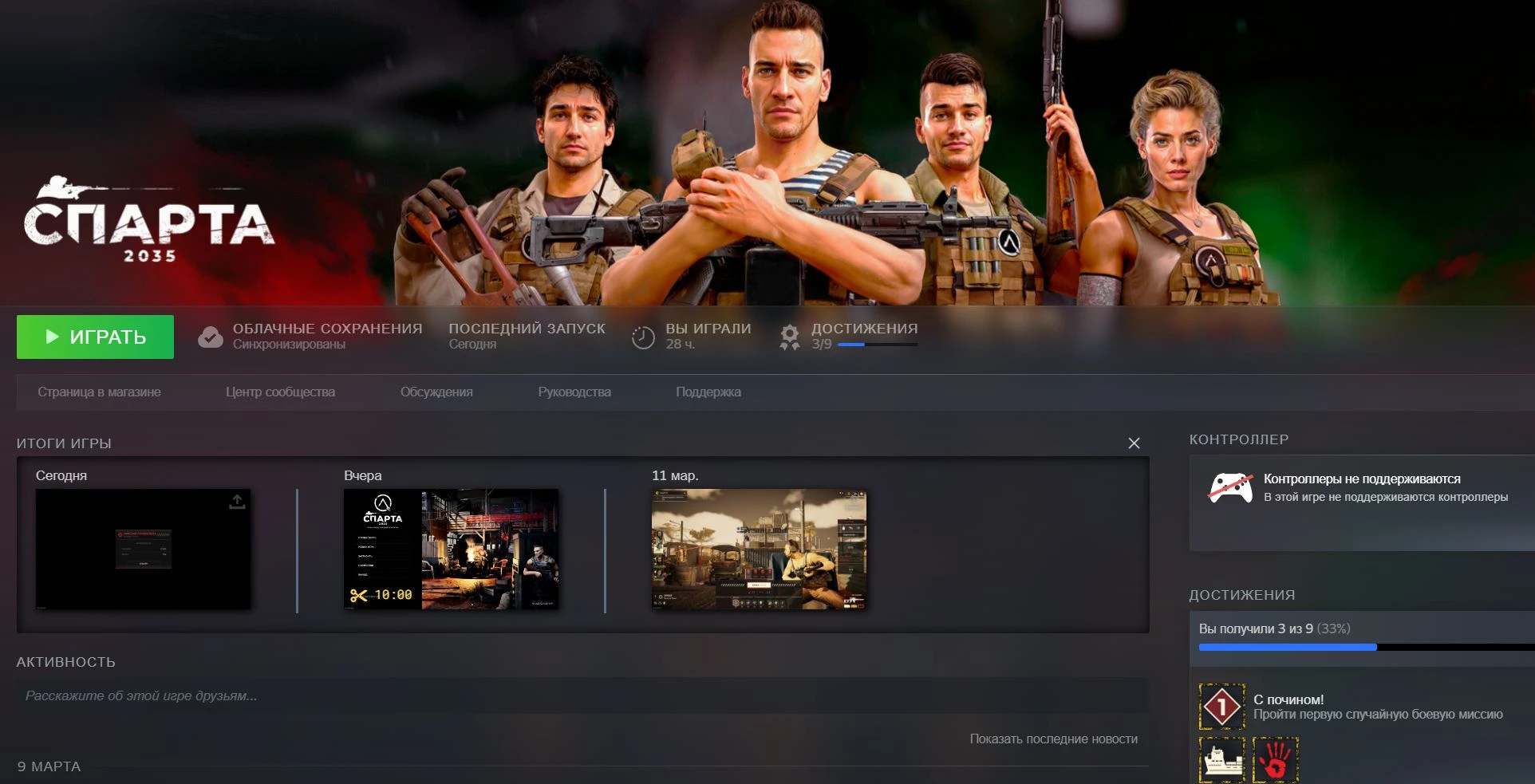Click the activity field Расскажите об этой игре друзьям
1535x784 pixels.
(582, 695)
